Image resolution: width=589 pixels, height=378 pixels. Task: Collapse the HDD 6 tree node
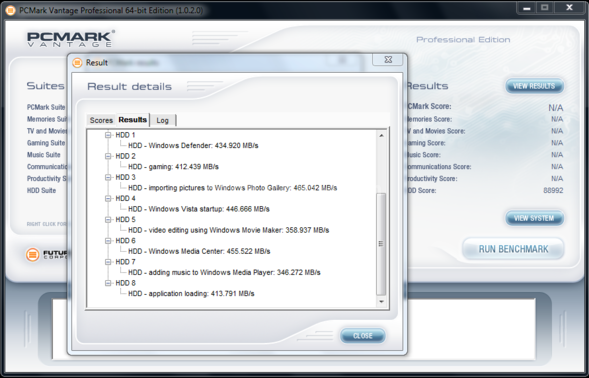[x=108, y=240]
